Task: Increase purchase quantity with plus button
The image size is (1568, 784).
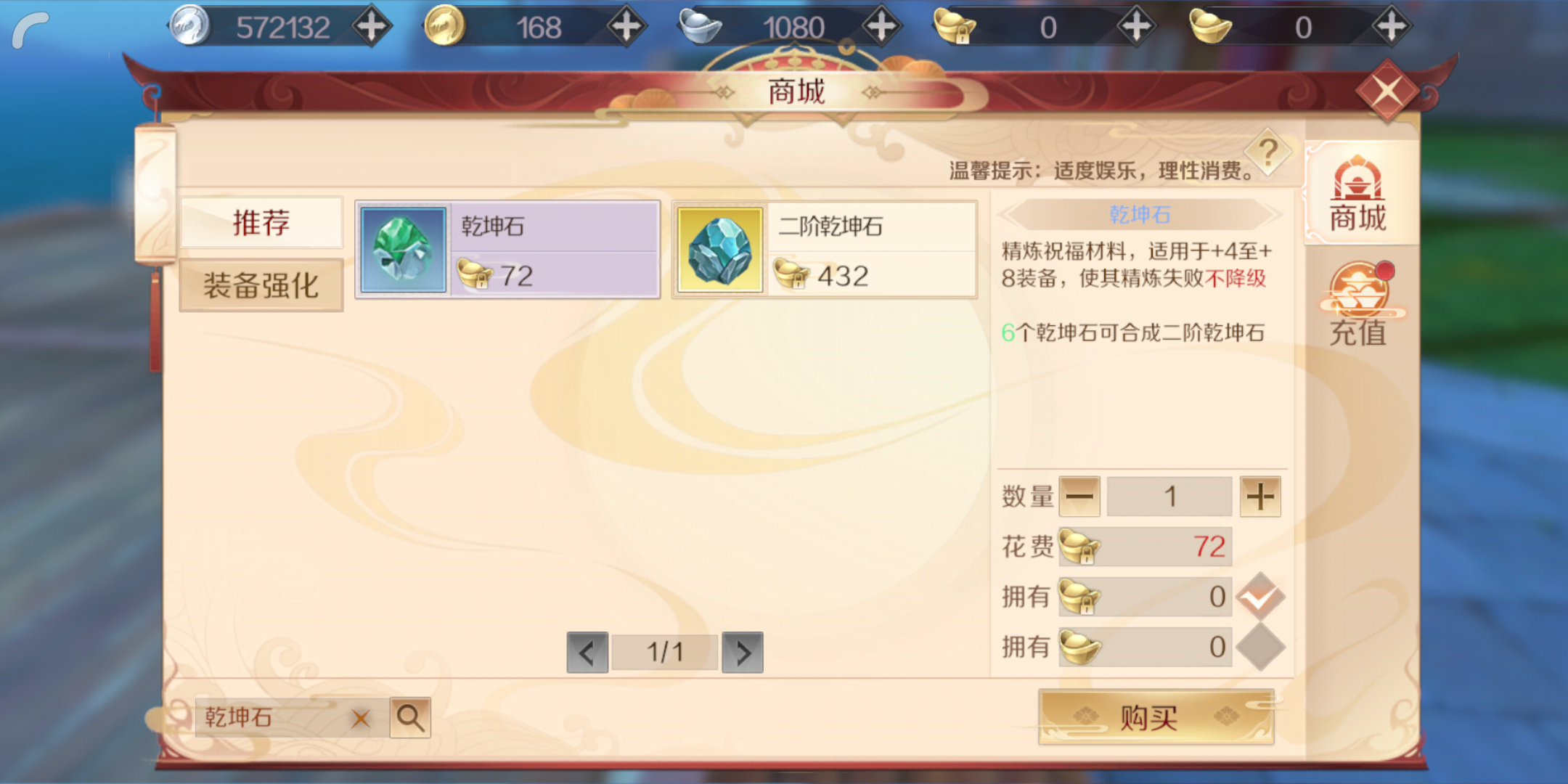Action: [x=1260, y=497]
